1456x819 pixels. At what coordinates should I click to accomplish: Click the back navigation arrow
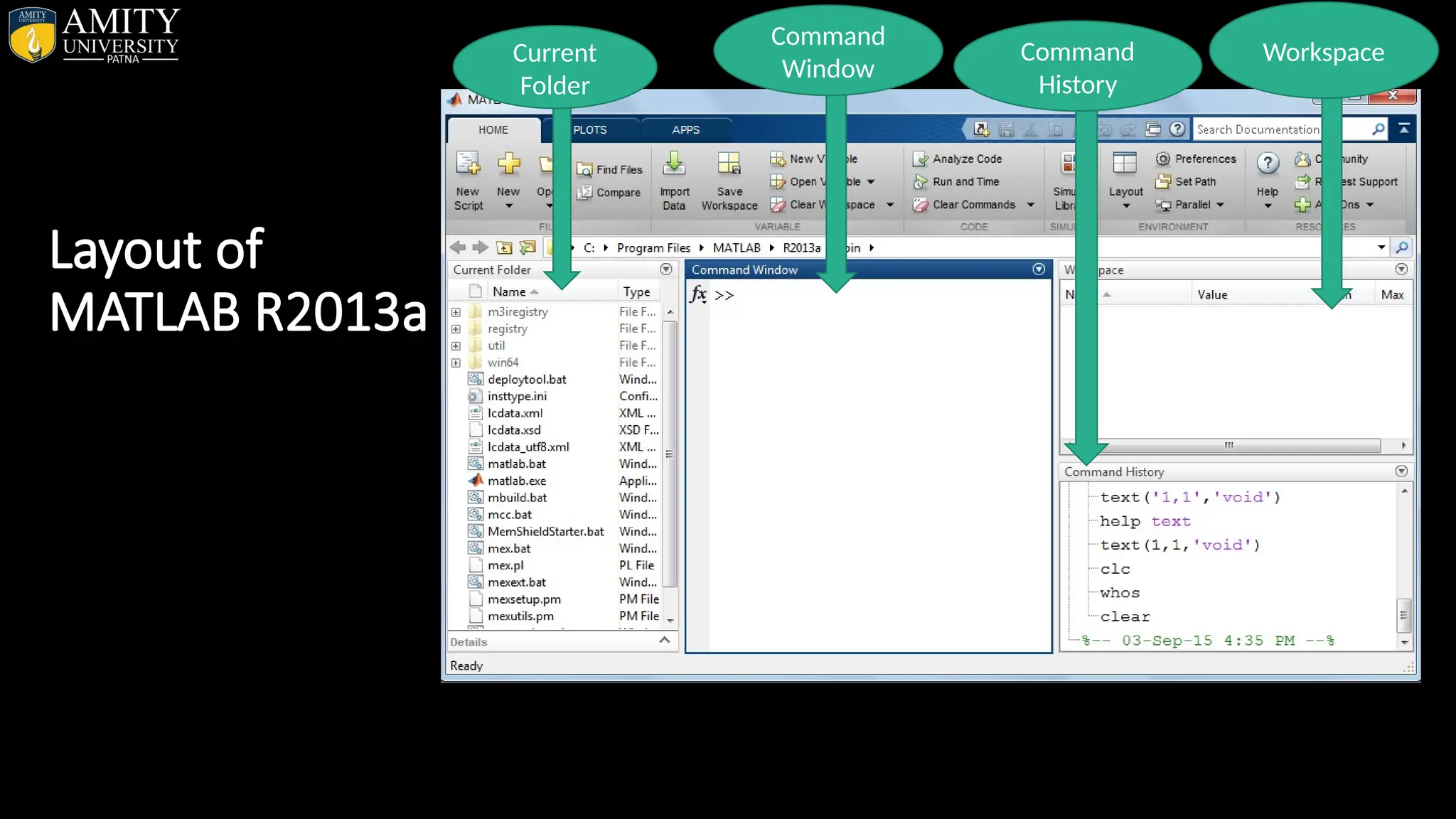click(x=458, y=247)
